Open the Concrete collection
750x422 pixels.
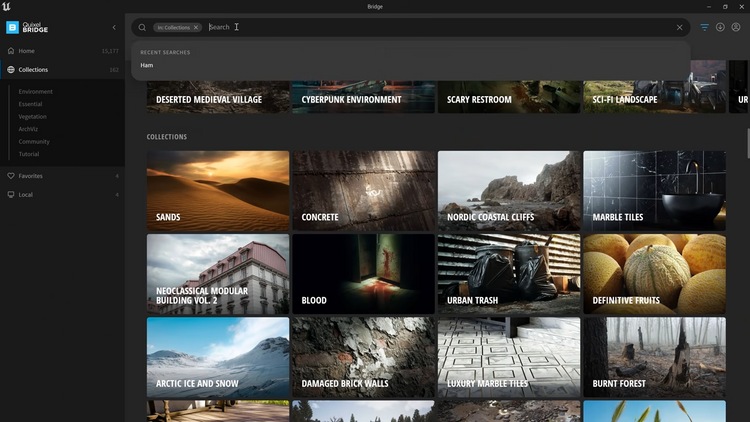pyautogui.click(x=364, y=191)
